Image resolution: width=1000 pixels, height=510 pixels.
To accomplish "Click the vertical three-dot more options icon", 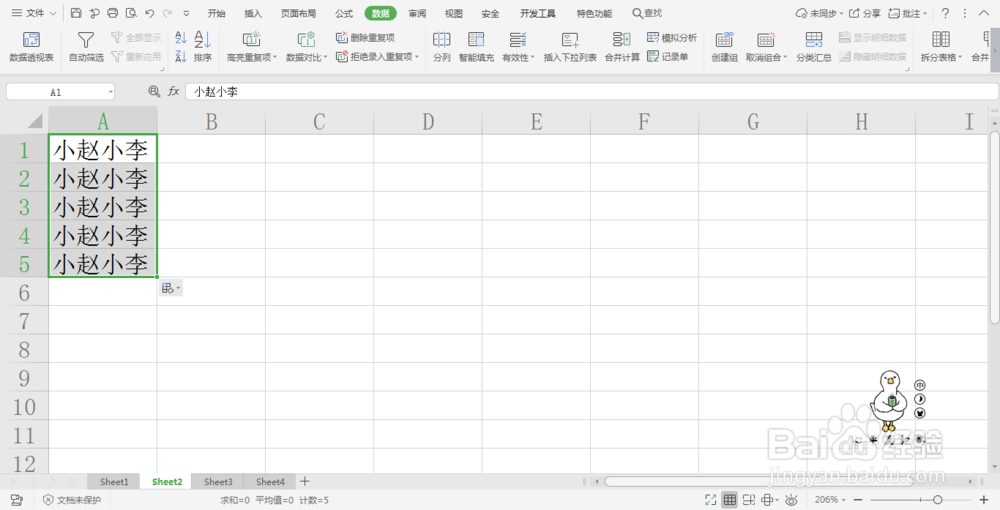I will [965, 13].
